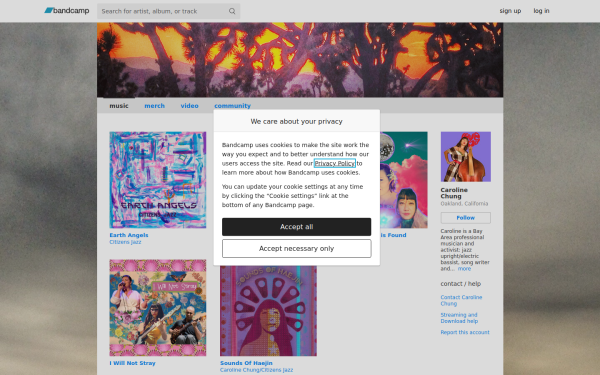Screen dimensions: 600x375
Task: Focus the artist, album, or track search field
Action: tap(168, 11)
